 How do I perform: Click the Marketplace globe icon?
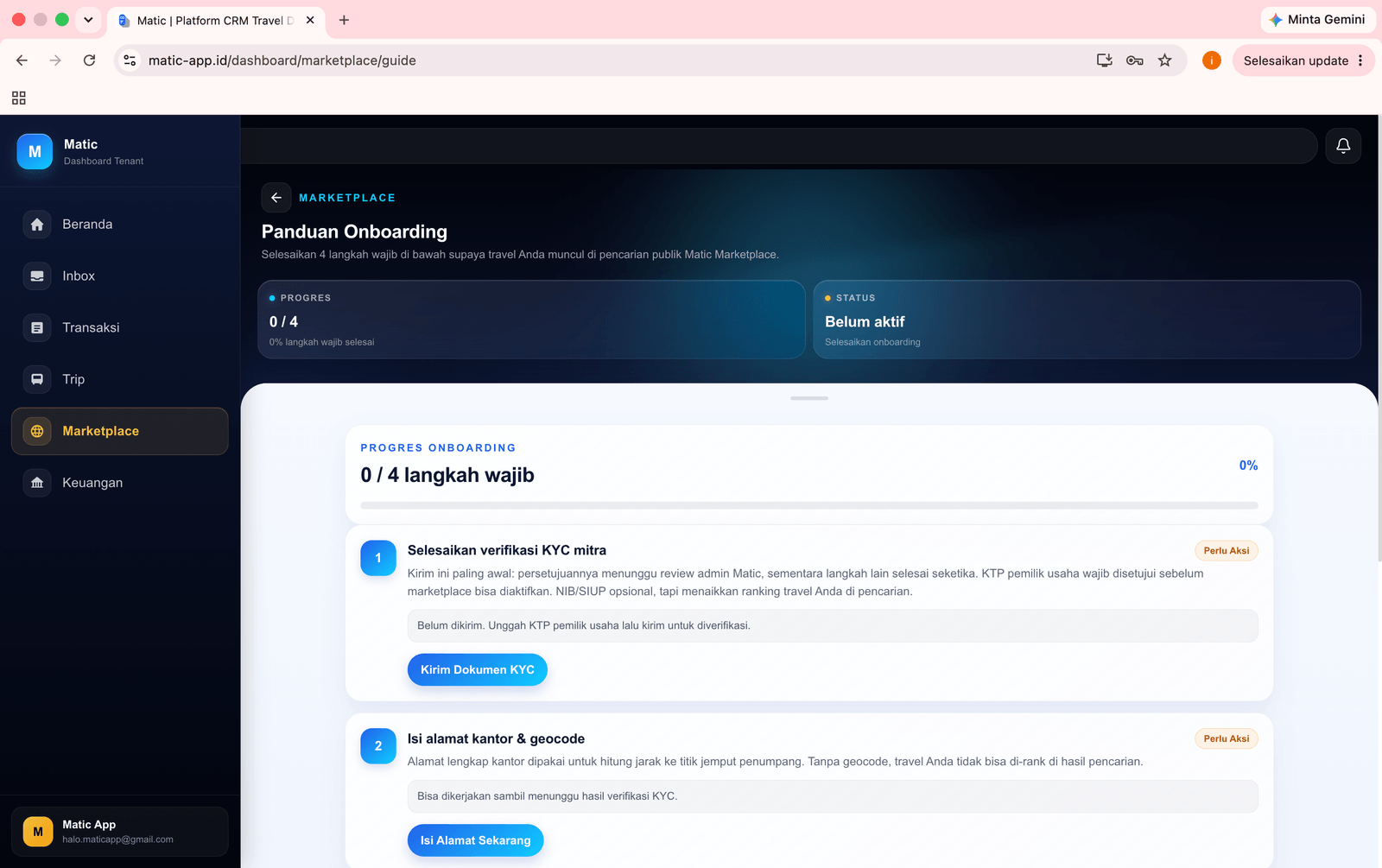tap(37, 431)
